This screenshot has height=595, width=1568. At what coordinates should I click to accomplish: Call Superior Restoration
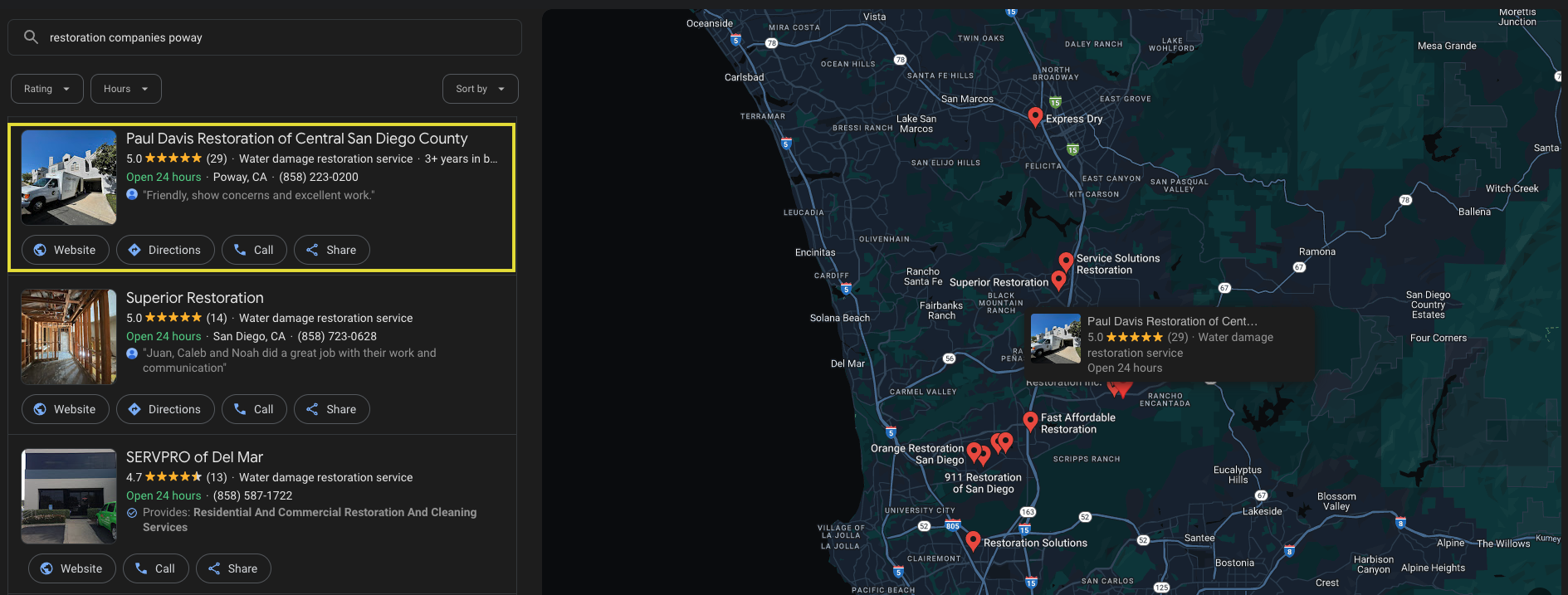point(254,409)
